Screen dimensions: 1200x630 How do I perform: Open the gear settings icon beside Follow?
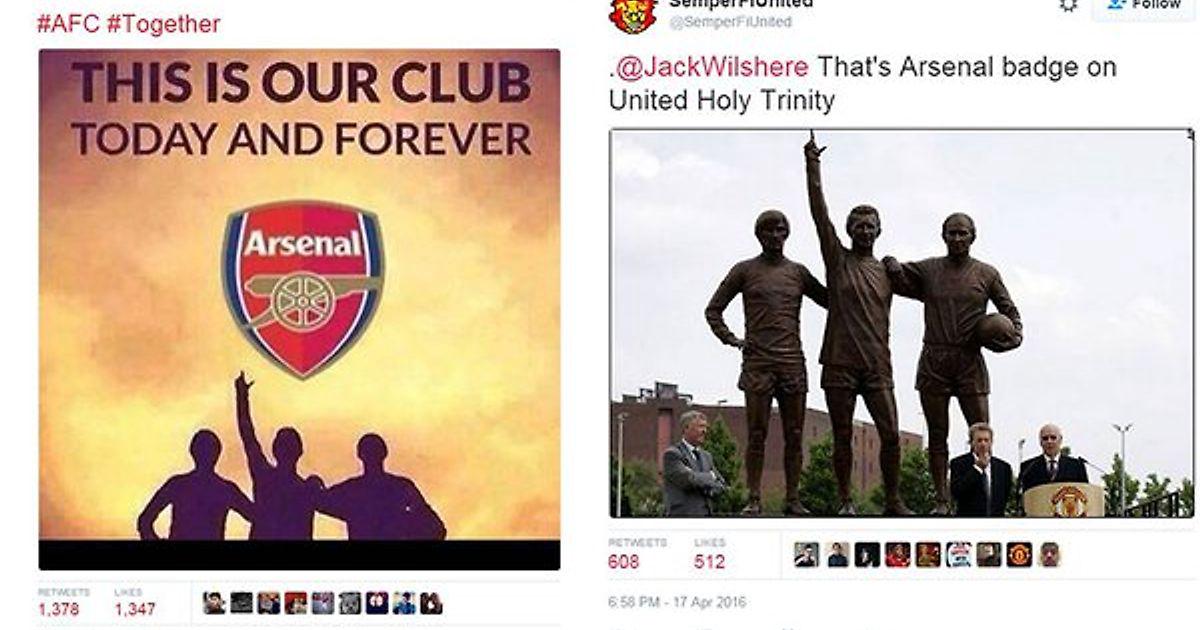pos(1069,4)
